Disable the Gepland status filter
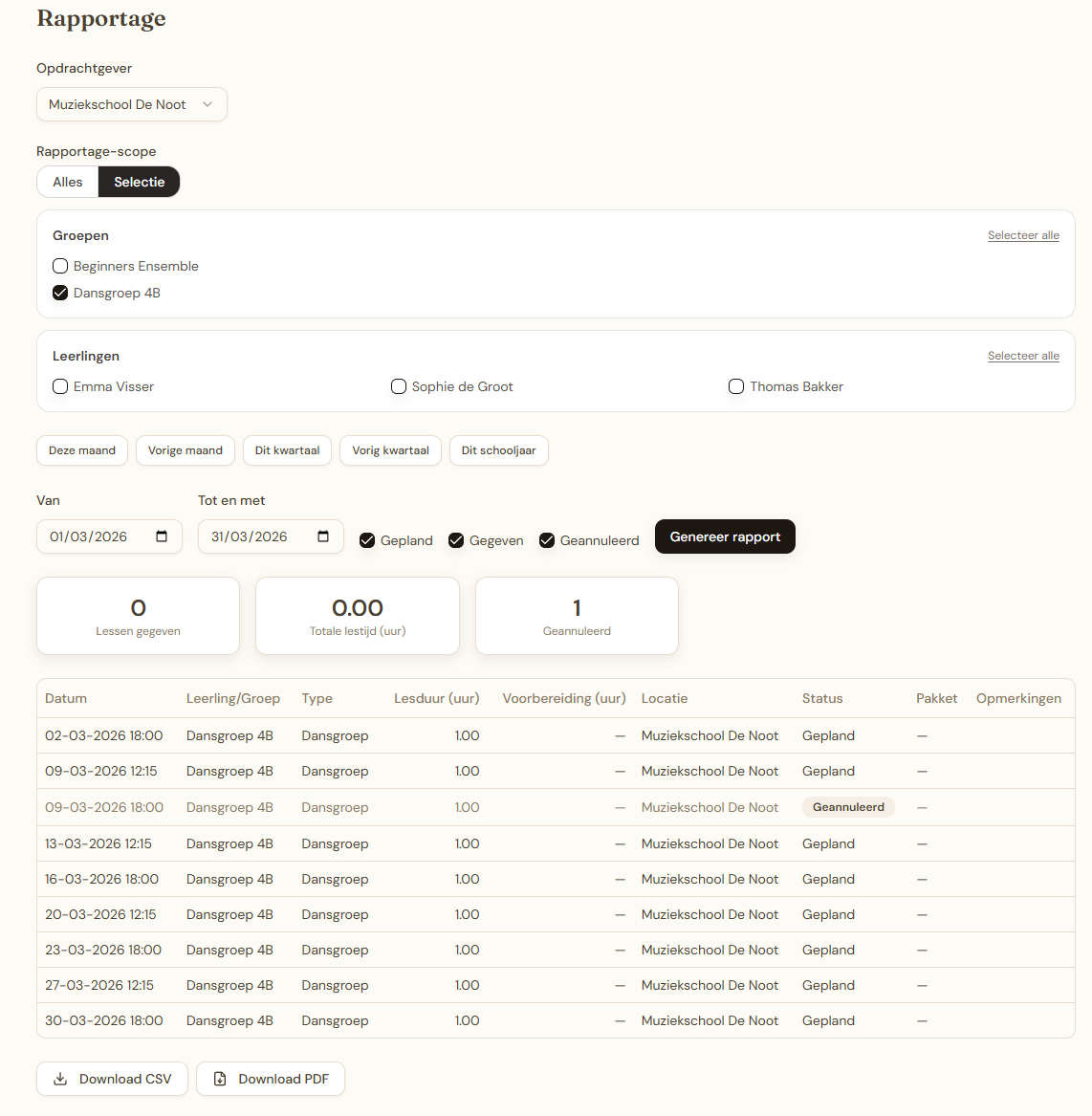Screen dimensions: 1092x1116 (x=366, y=540)
